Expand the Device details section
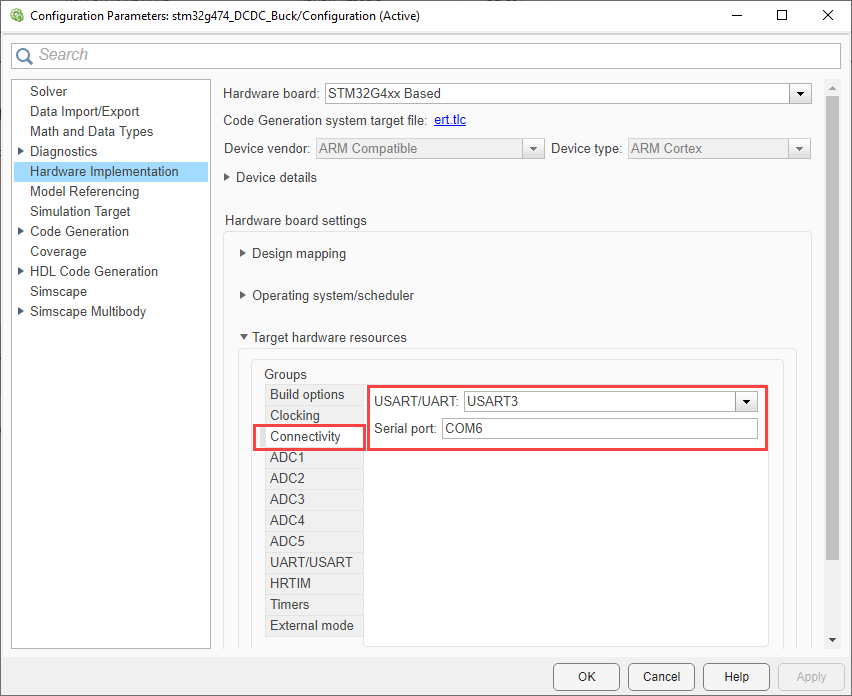Image resolution: width=852 pixels, height=696 pixels. tap(228, 177)
